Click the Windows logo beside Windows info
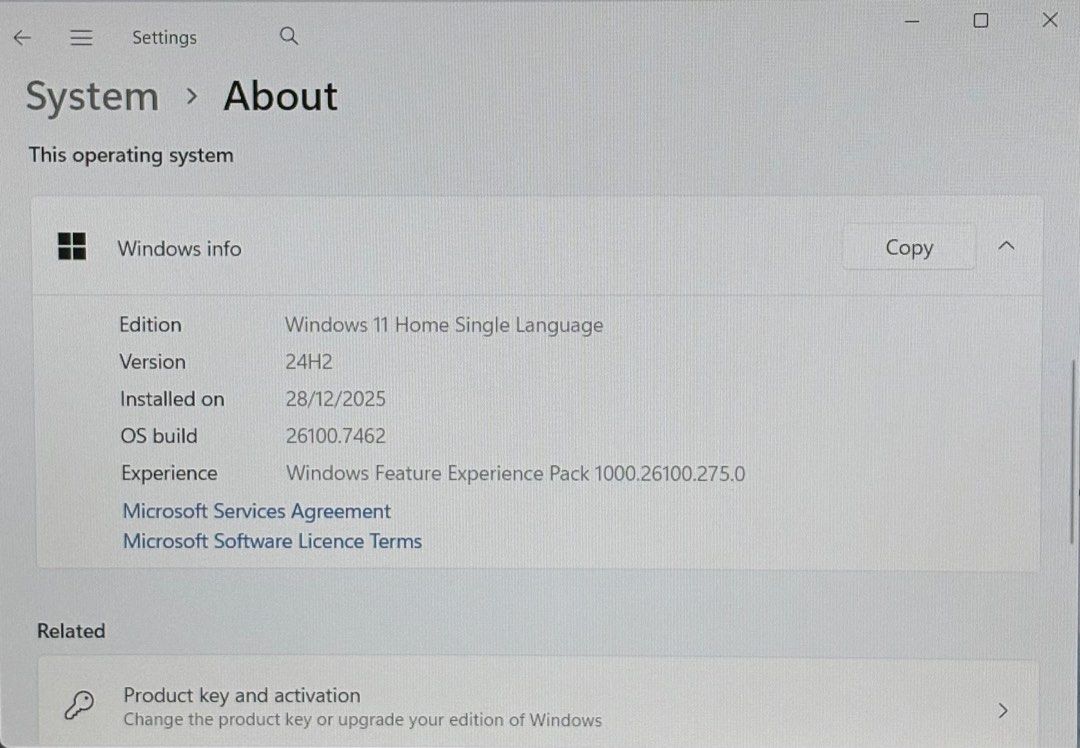Image resolution: width=1080 pixels, height=748 pixels. tap(72, 247)
